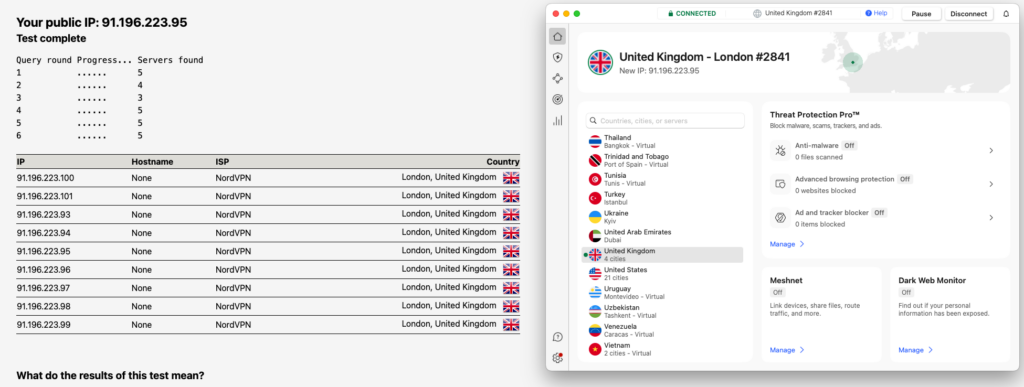Select Ukraine Kyiv in the country list

[662, 217]
